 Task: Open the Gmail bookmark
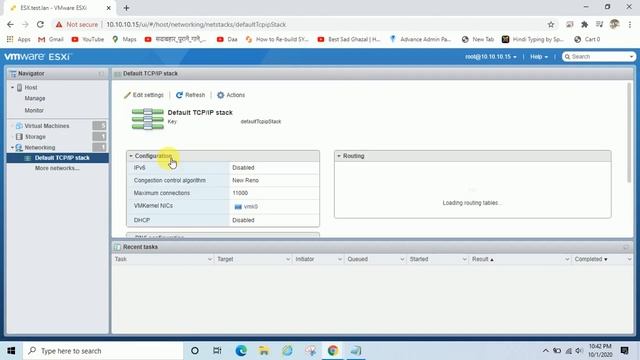[x=51, y=39]
